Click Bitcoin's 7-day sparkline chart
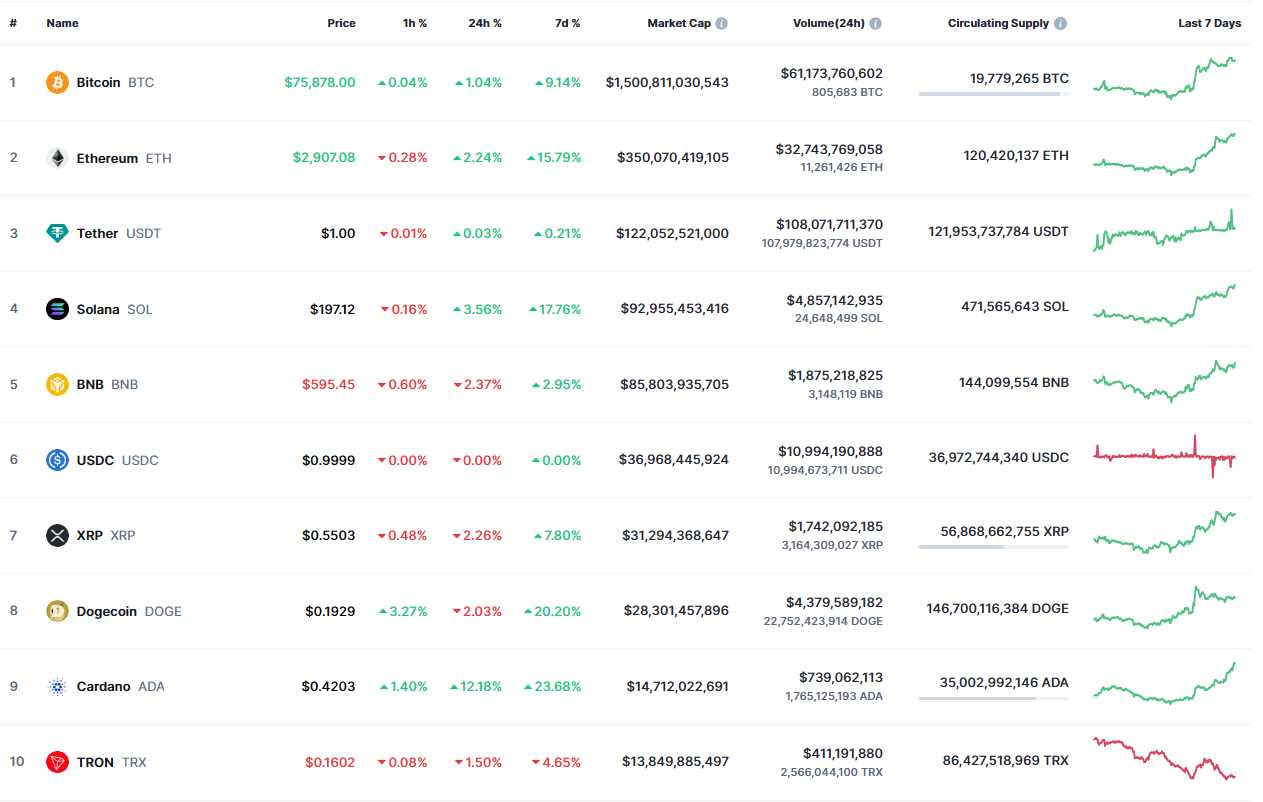This screenshot has height=802, width=1263. point(1164,78)
